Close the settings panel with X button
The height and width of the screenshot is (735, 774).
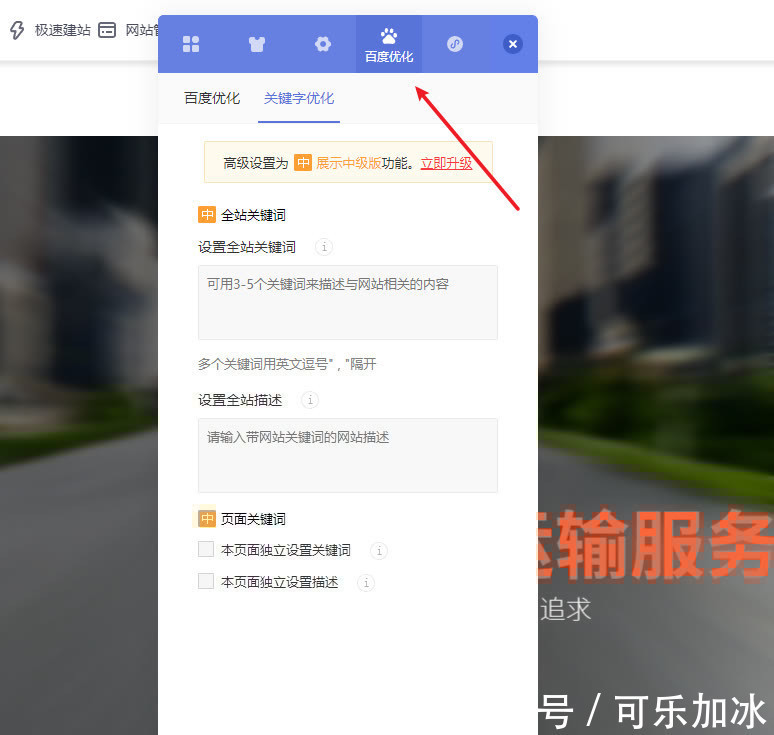click(x=513, y=44)
